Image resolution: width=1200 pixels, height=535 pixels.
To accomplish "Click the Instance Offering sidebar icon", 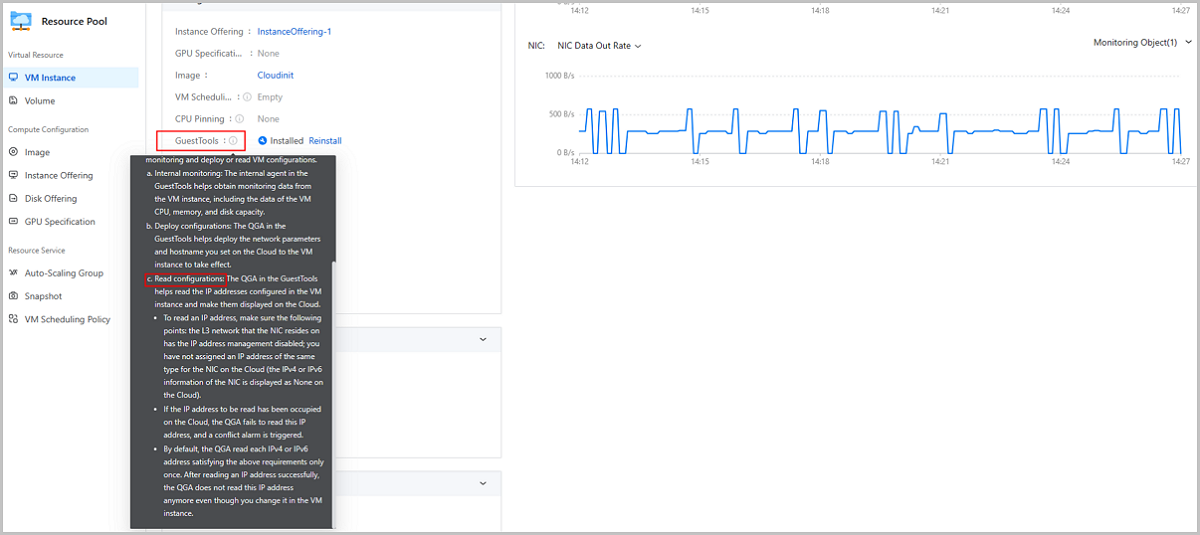I will 14,176.
